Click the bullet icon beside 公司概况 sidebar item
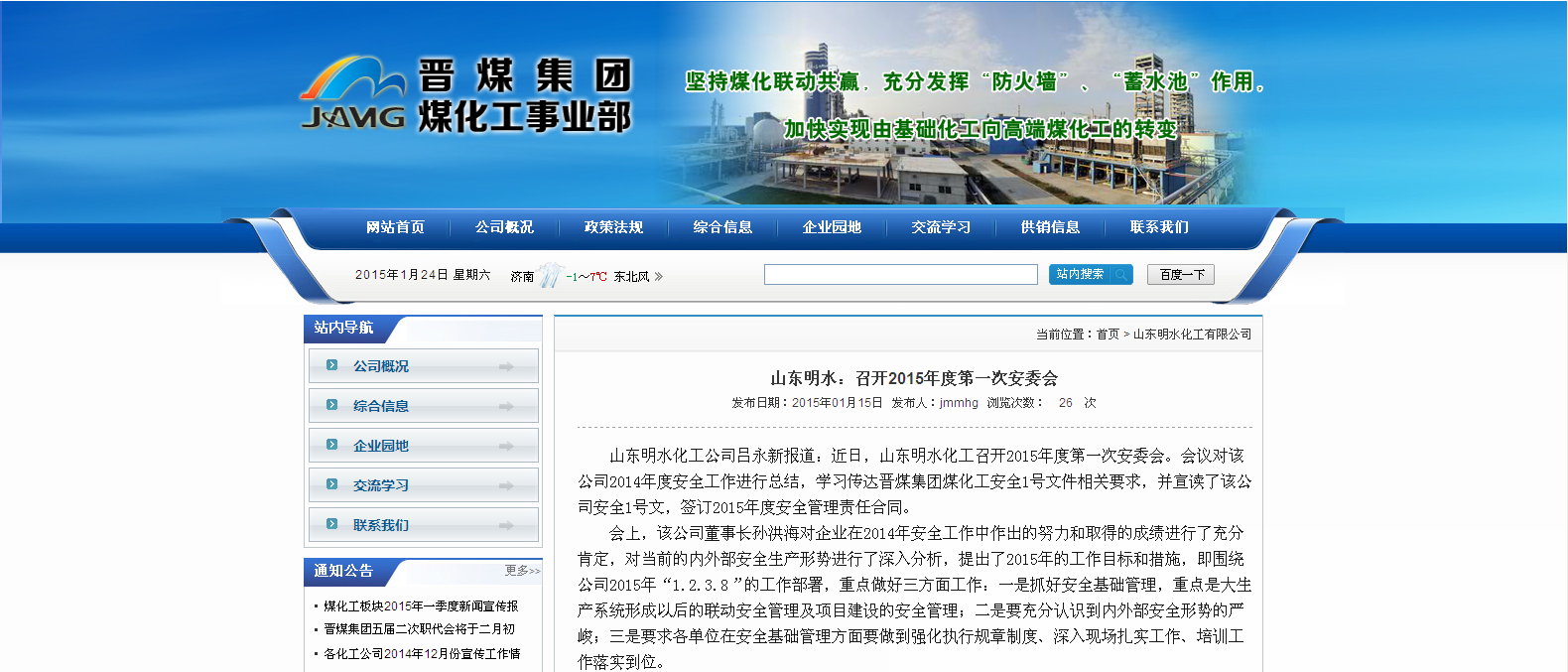The width and height of the screenshot is (1568, 672). click(332, 365)
